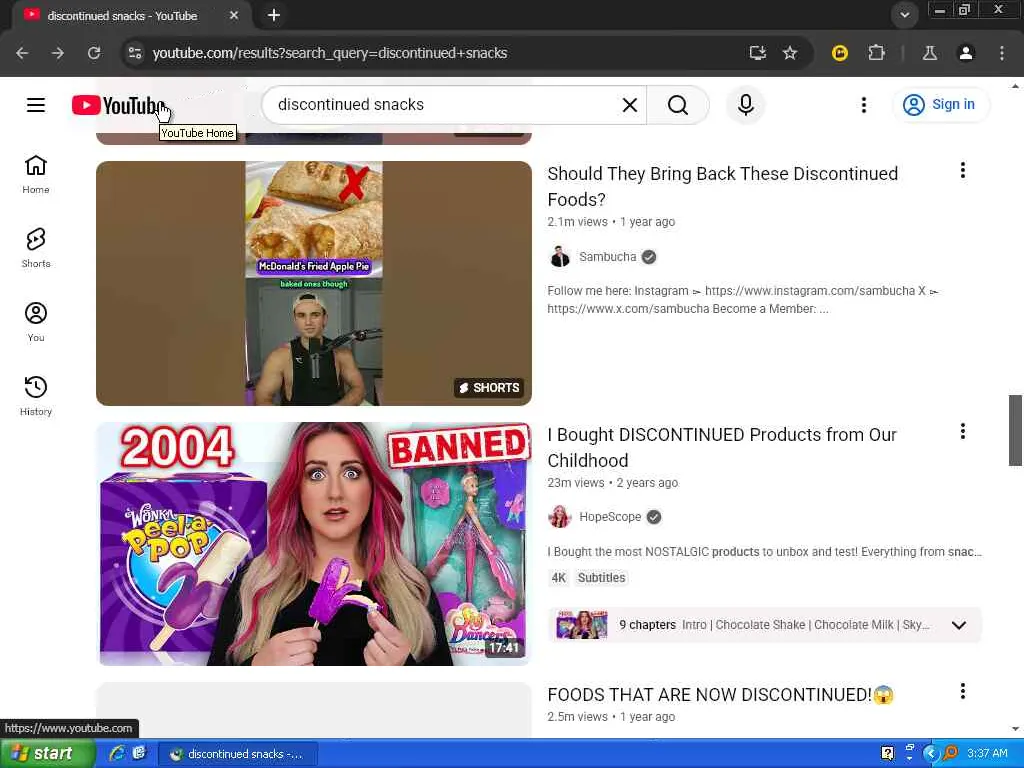The image size is (1024, 768).
Task: Go to YouTube Home via logo
Action: click(119, 105)
